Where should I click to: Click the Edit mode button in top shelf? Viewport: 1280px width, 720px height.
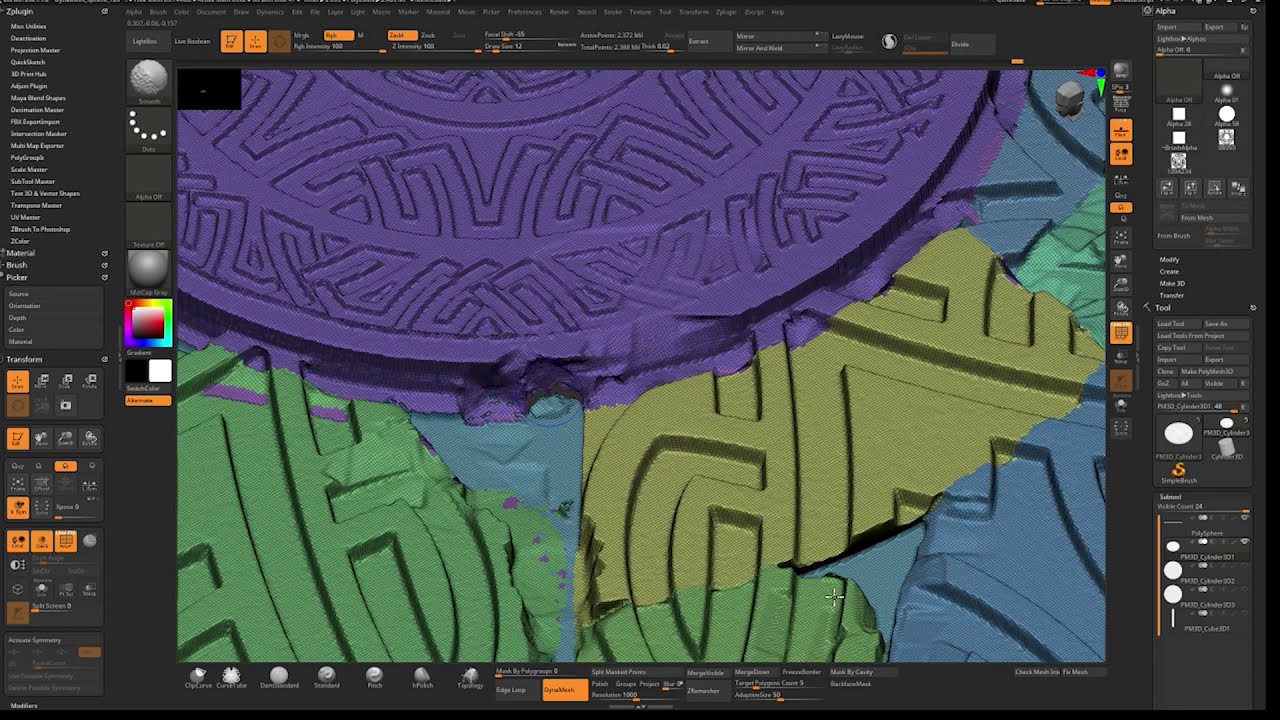tap(231, 41)
